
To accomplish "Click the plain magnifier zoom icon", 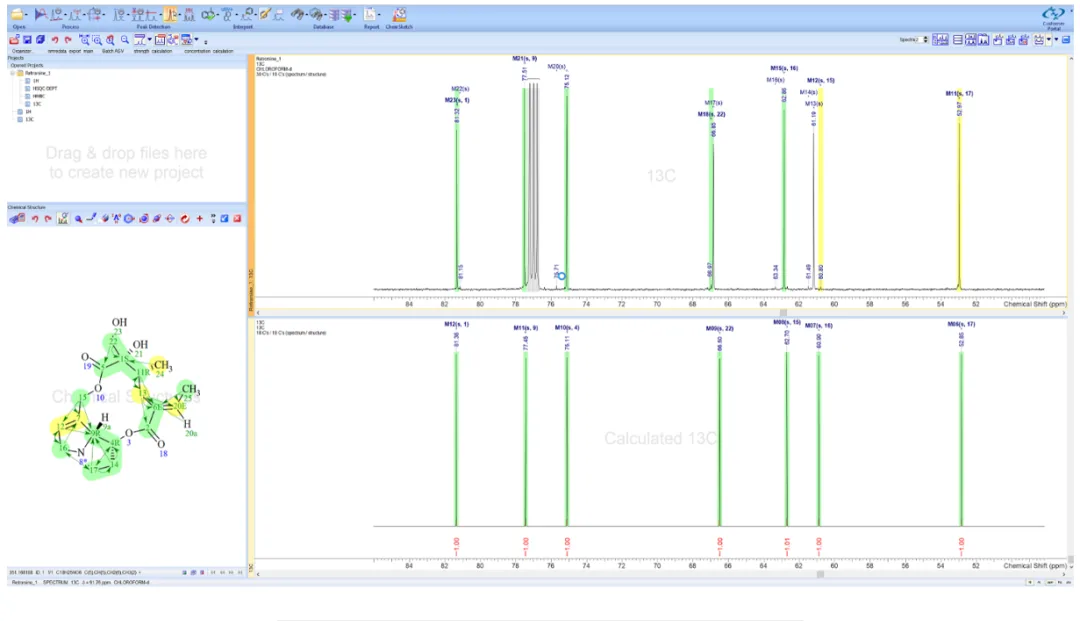I will [x=125, y=40].
